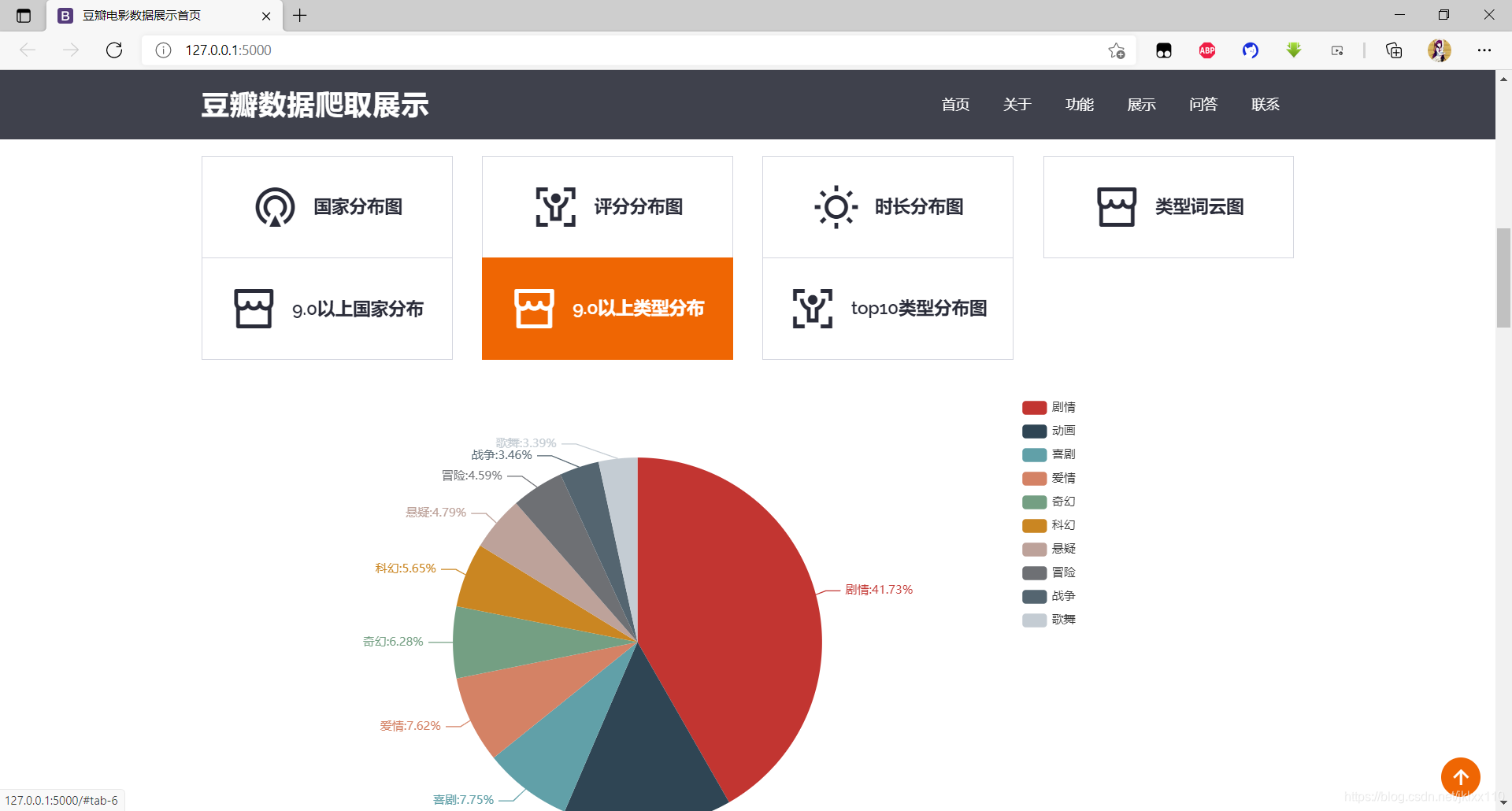1512x811 pixels.
Task: Click the top10类型分布图 bracket icon
Action: pos(813,309)
